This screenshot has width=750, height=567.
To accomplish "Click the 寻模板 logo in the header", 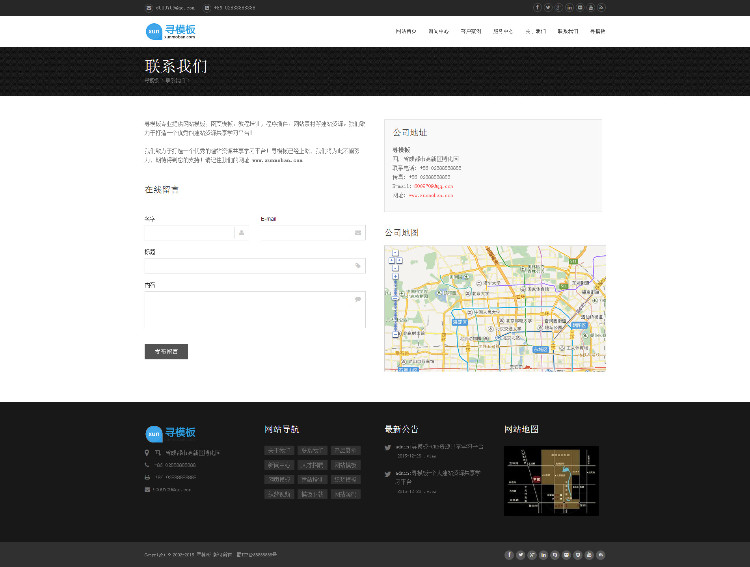I will (x=171, y=31).
